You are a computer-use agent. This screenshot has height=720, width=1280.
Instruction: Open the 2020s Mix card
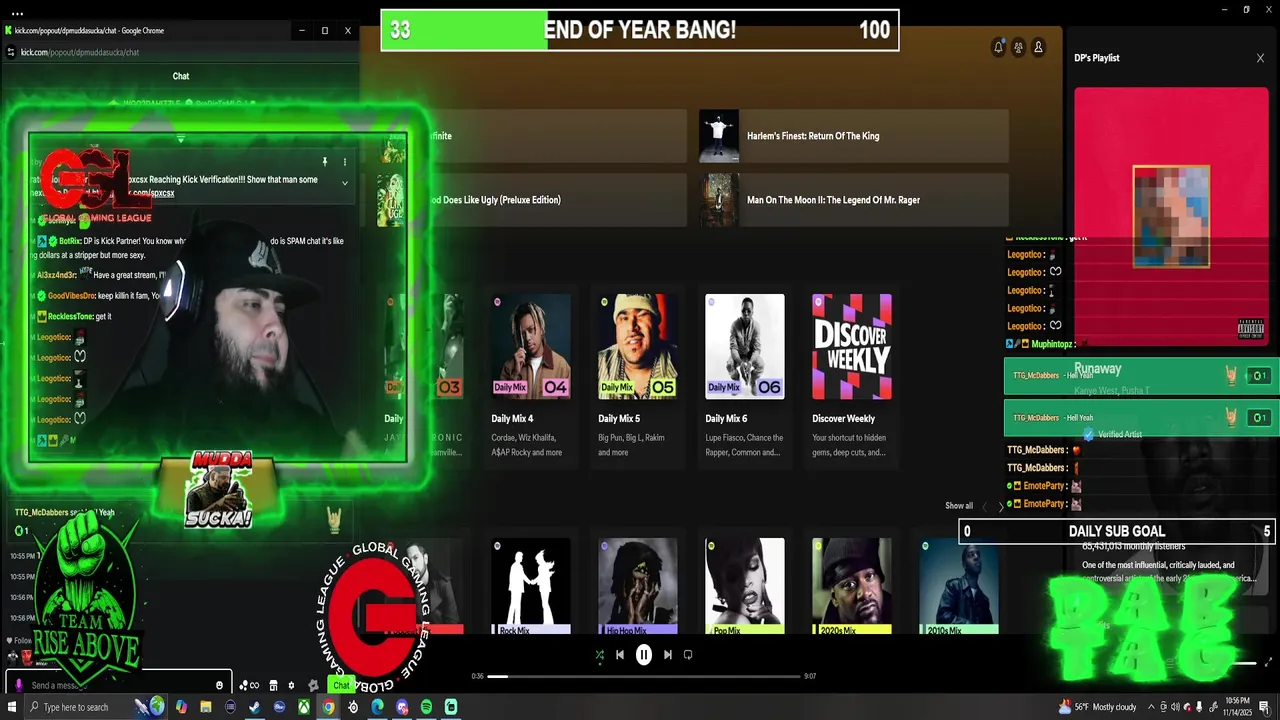(852, 586)
